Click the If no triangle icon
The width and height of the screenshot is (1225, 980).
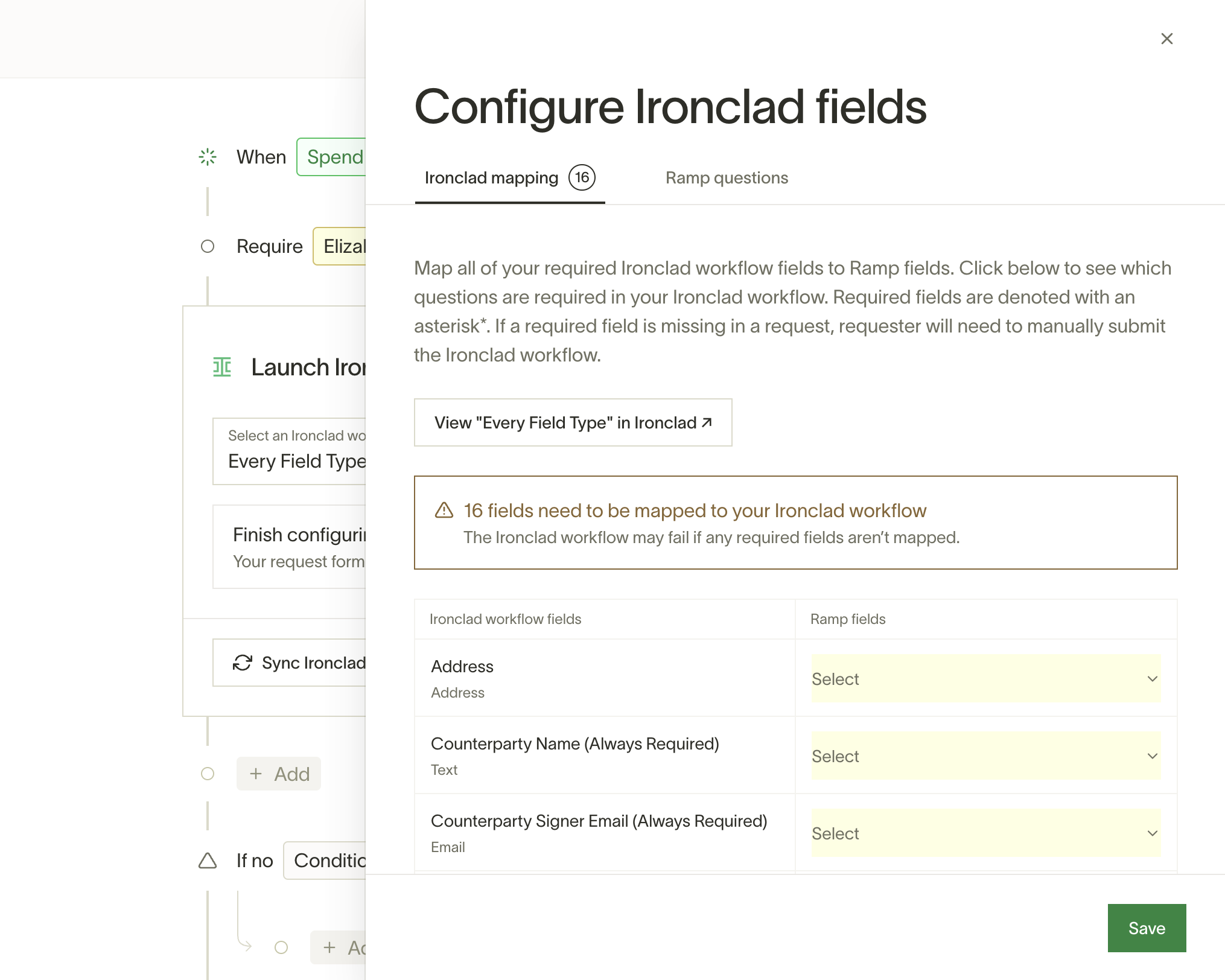(208, 861)
